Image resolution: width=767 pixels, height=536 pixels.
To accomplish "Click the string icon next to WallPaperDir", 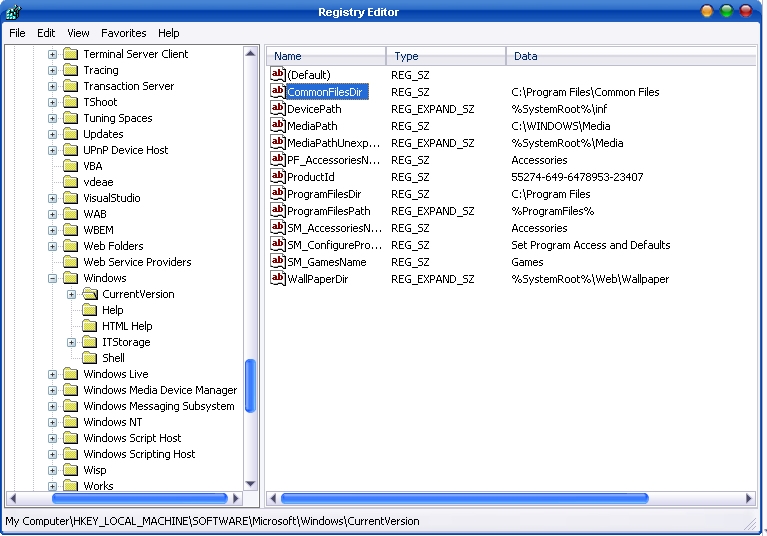I will click(x=278, y=279).
